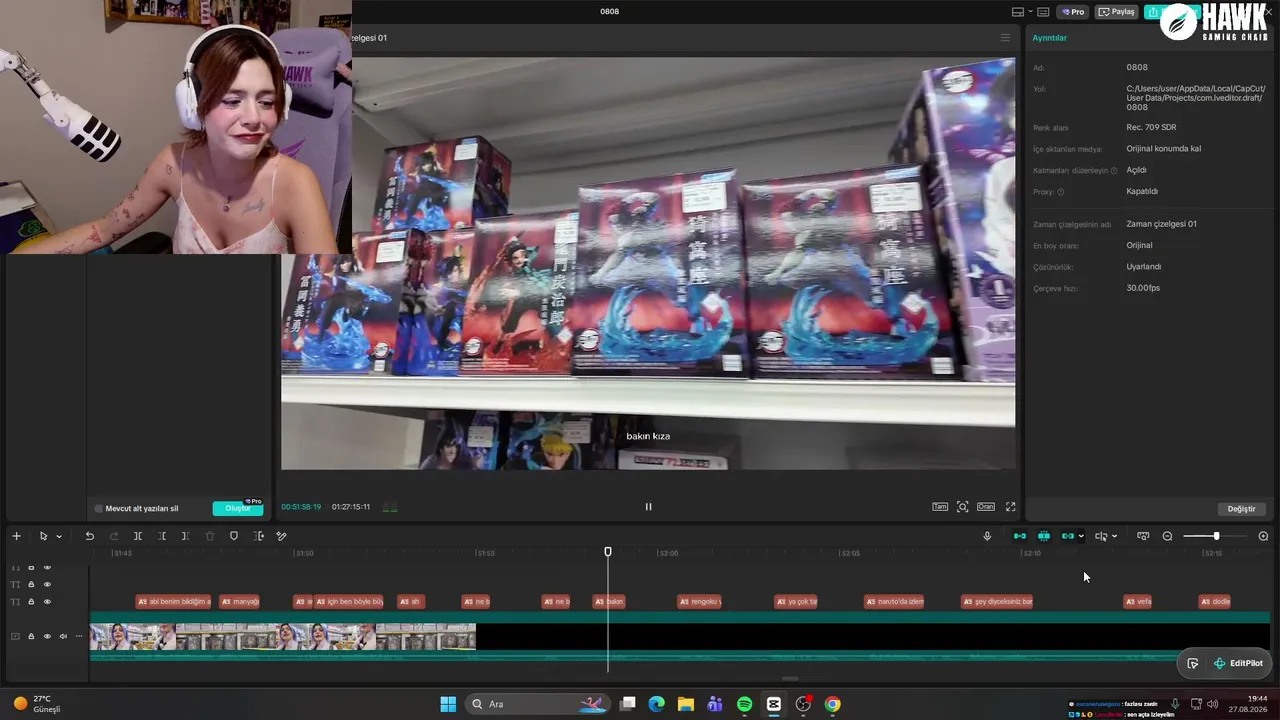Open the timeline cover settings icon
1280x720 pixels.
coord(1143,536)
